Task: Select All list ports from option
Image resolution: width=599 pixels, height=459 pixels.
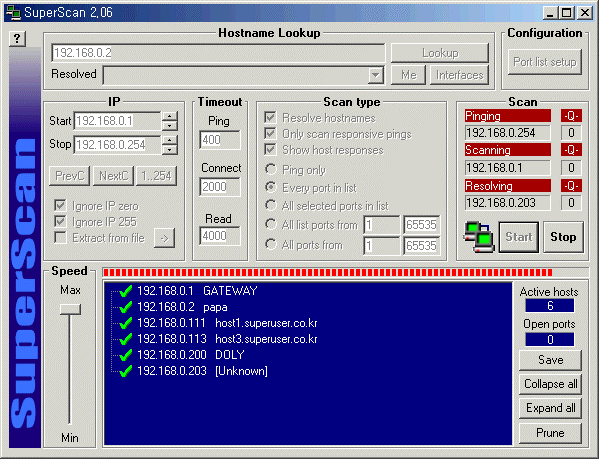Action: pyautogui.click(x=270, y=224)
